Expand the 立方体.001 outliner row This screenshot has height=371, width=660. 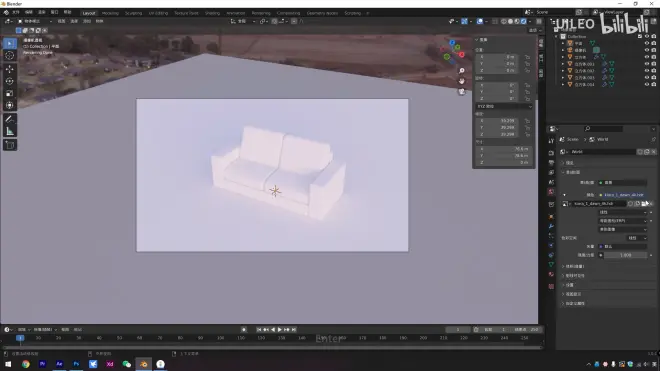click(563, 64)
